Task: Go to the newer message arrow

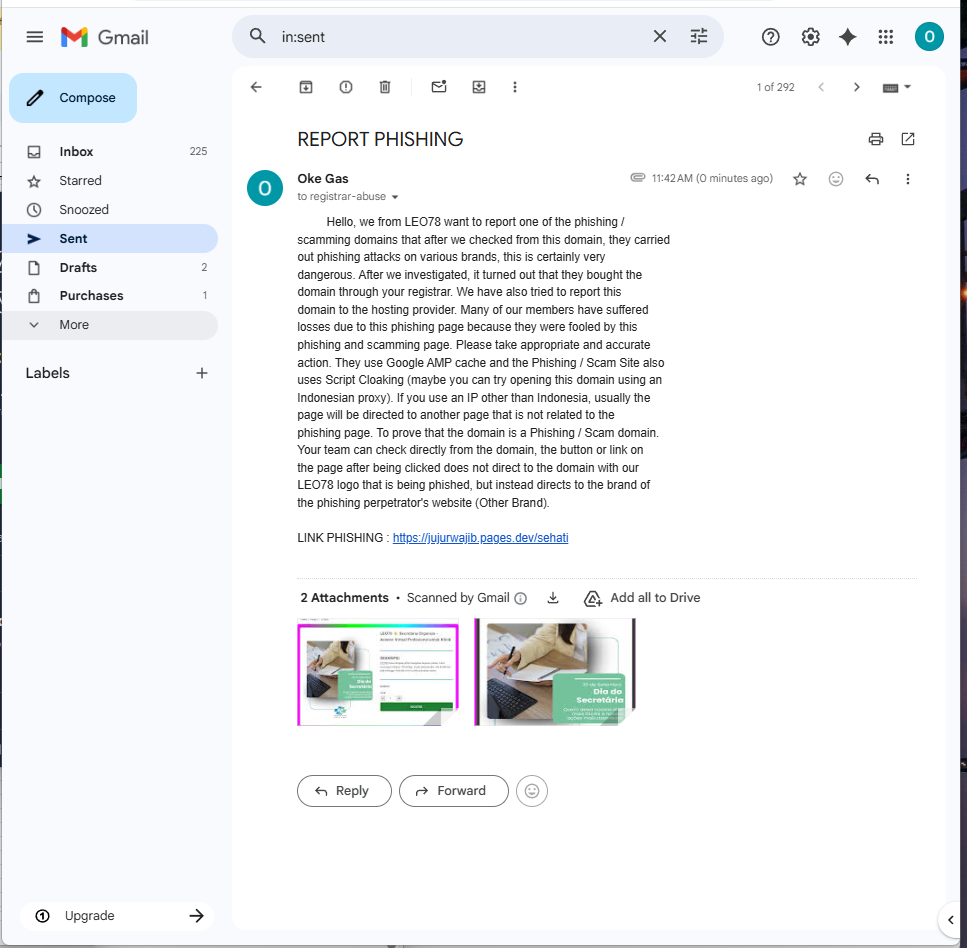Action: (x=821, y=87)
